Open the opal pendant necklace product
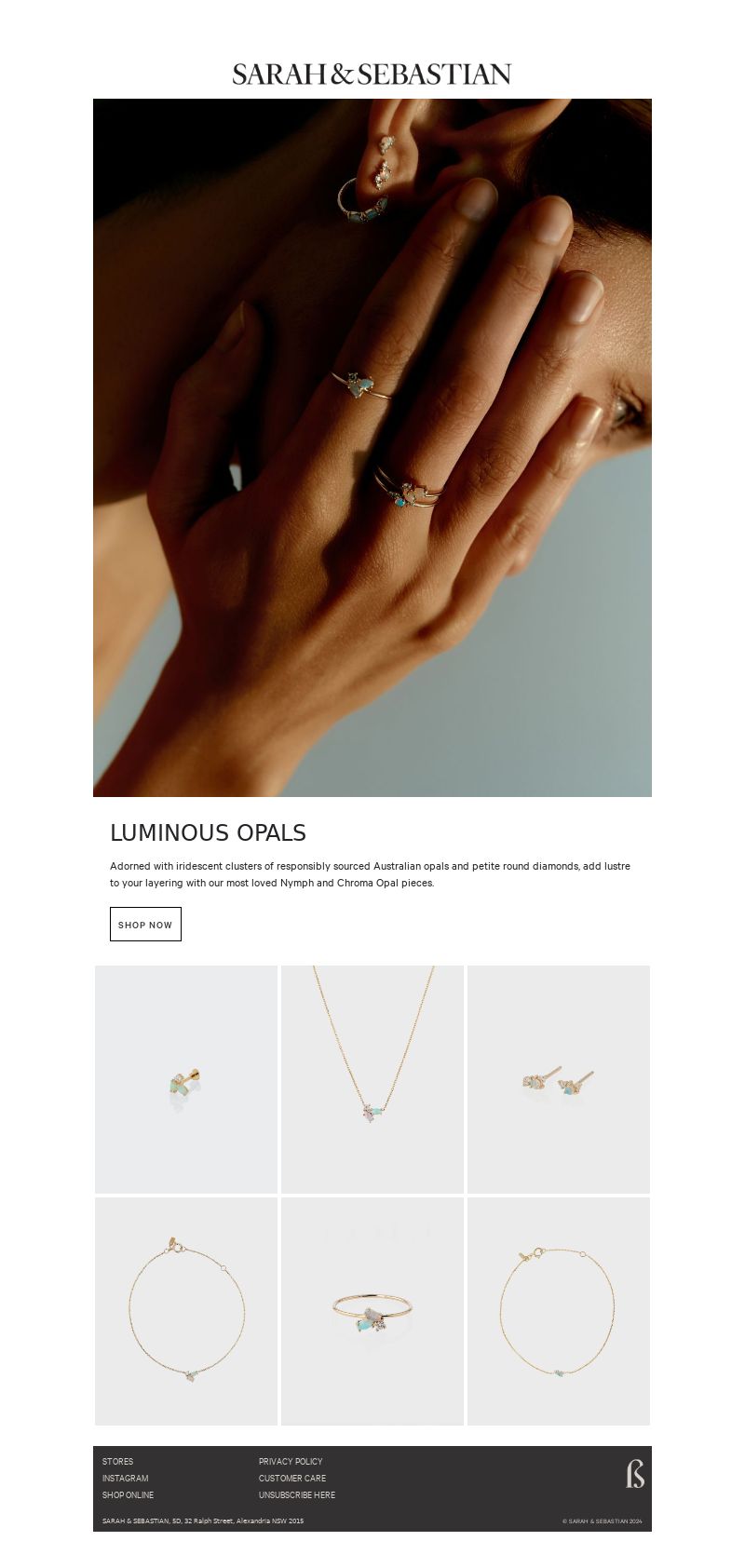Screen dimensions: 745x1568 pos(372,1080)
